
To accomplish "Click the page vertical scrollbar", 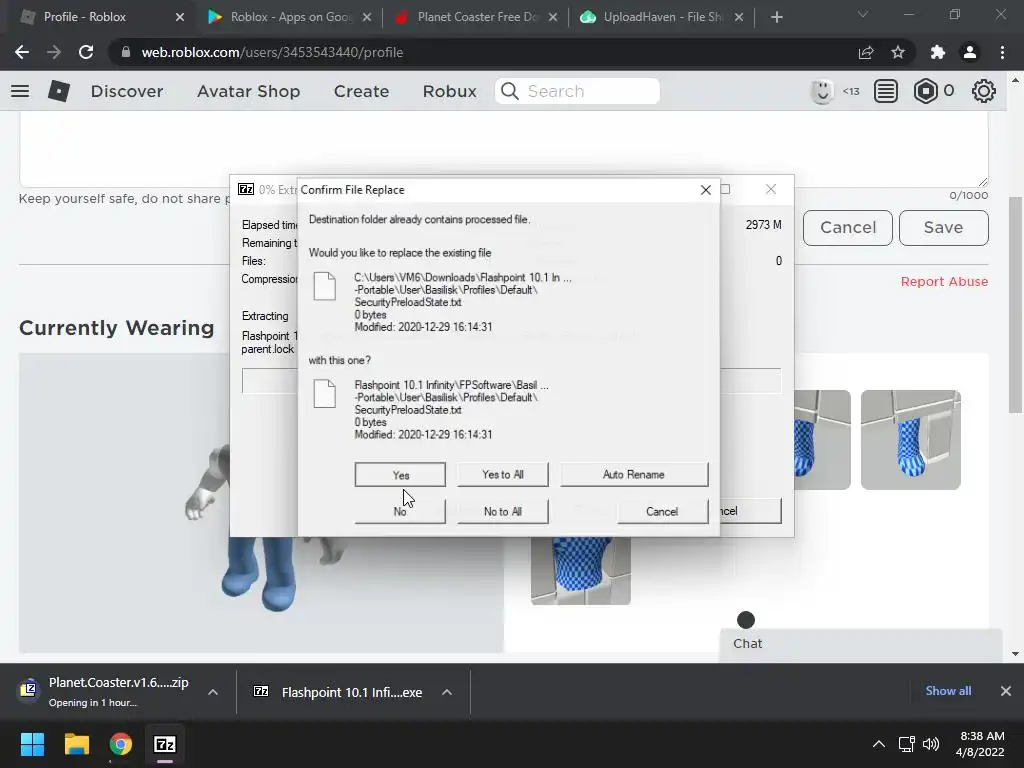I will pos(1015,304).
